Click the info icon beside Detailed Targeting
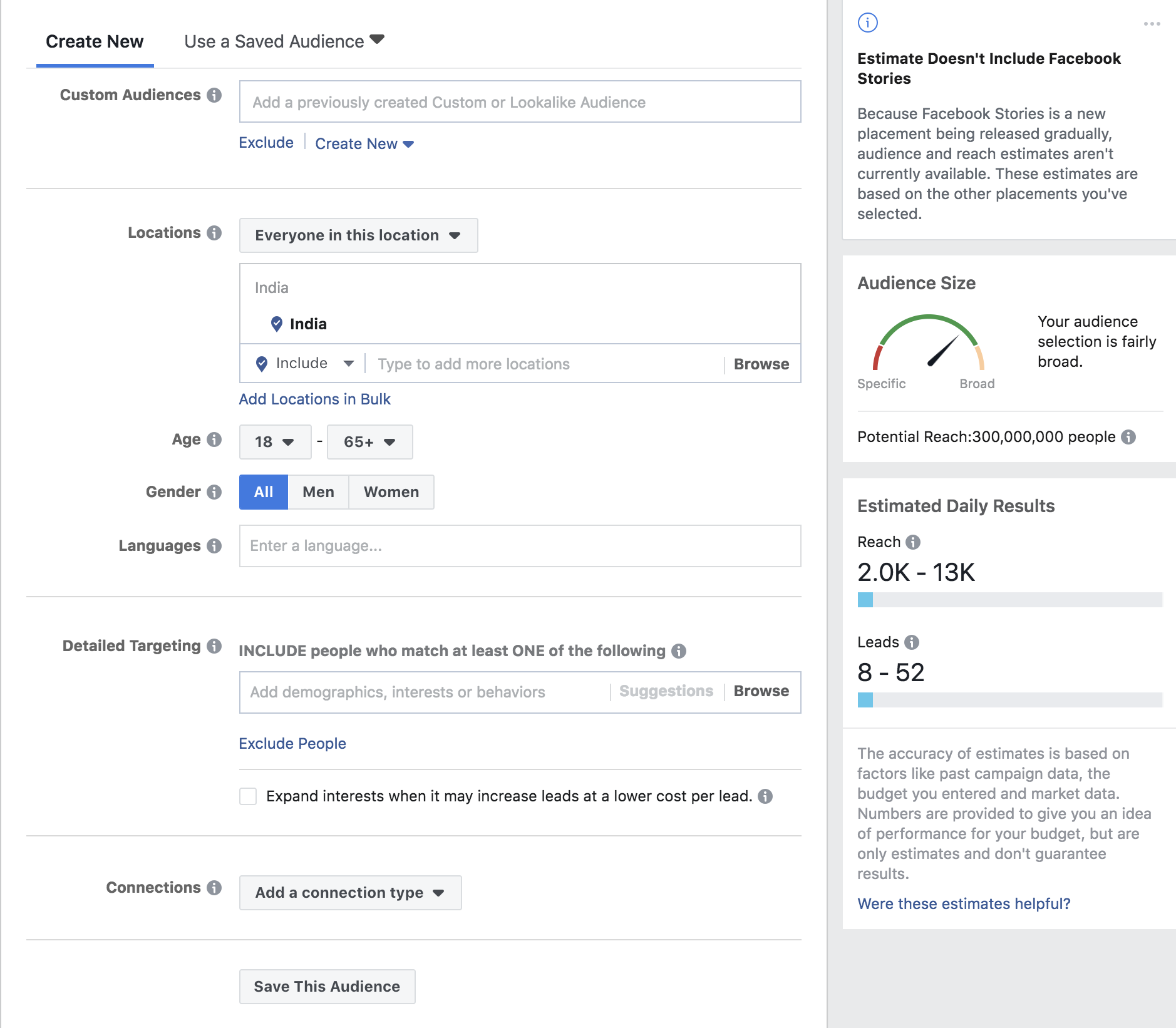 point(214,646)
